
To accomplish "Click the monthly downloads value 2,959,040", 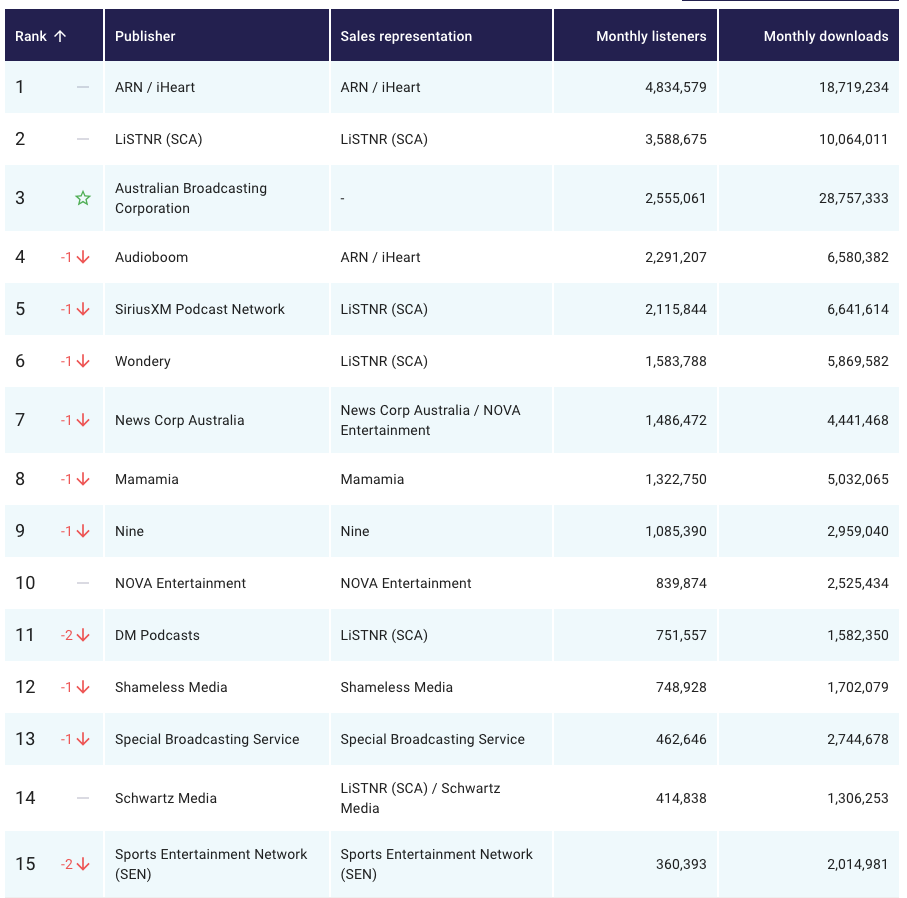I will click(x=858, y=532).
